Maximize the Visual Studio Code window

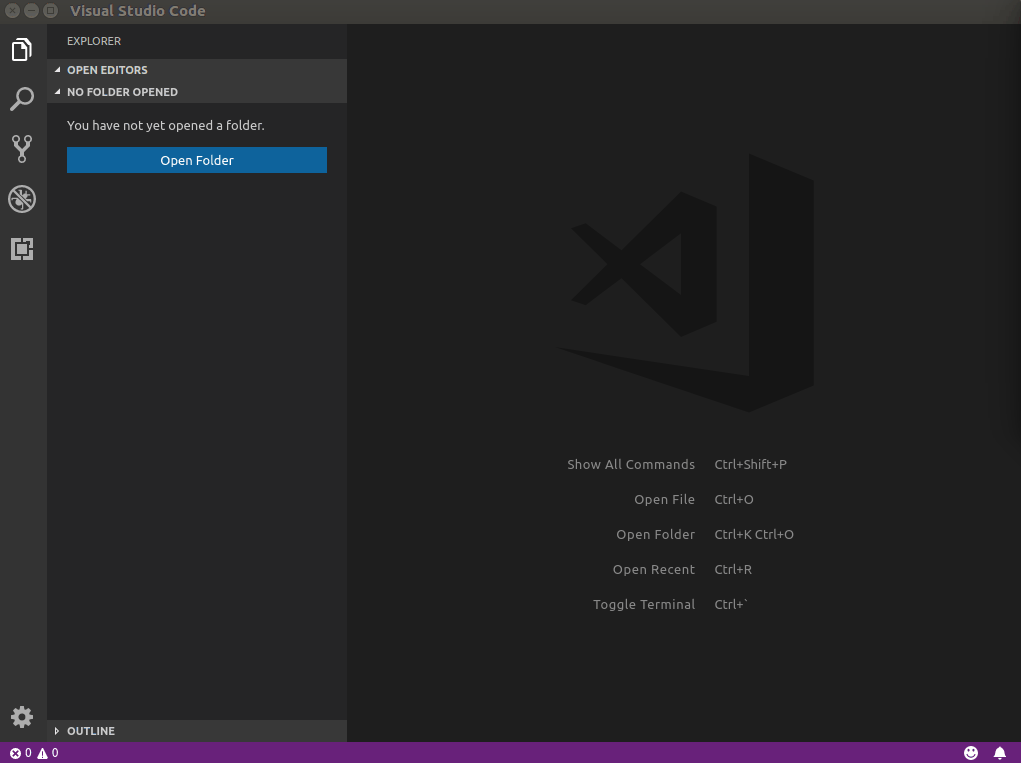[x=50, y=11]
